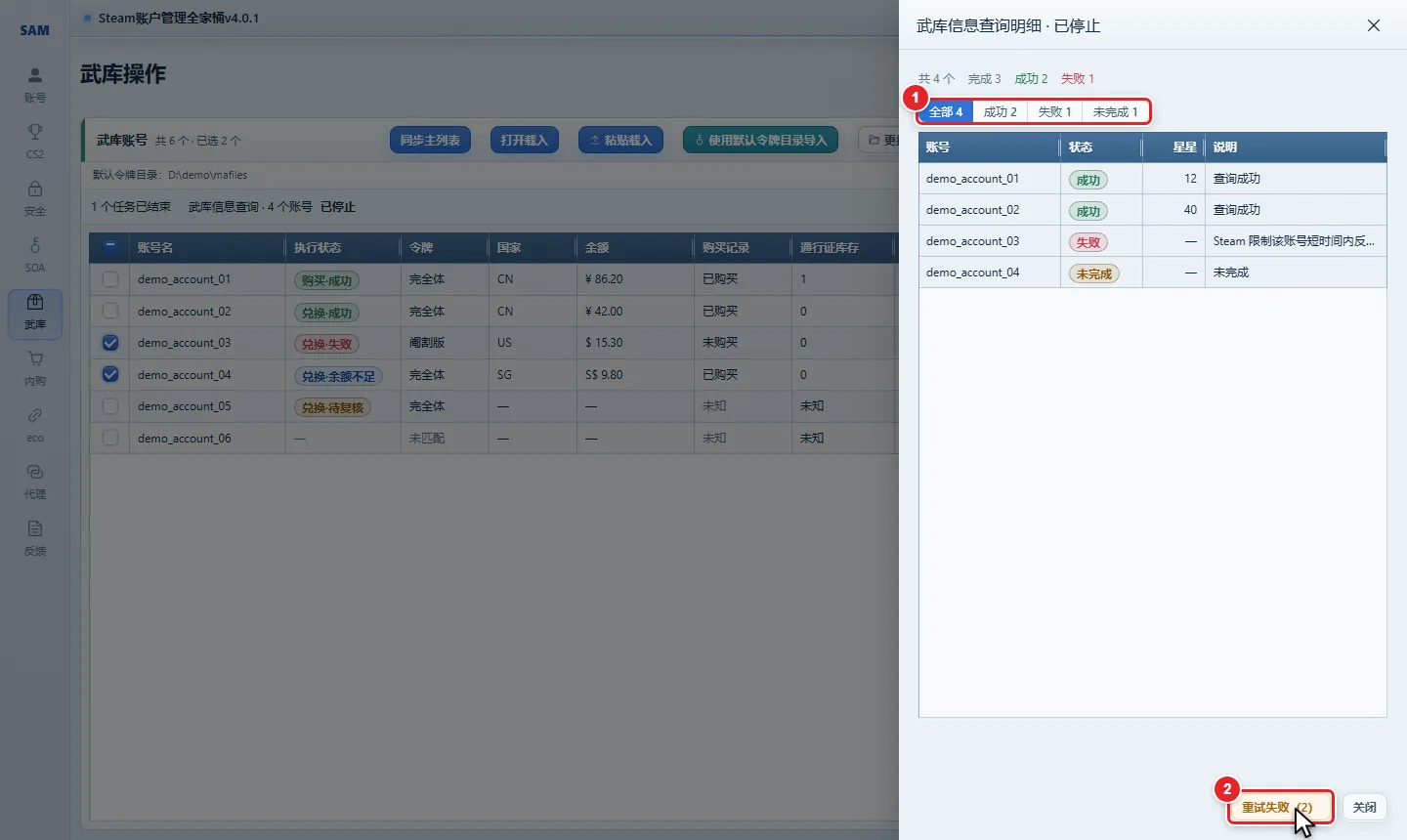Check the box for demo_account_01

pyautogui.click(x=110, y=279)
